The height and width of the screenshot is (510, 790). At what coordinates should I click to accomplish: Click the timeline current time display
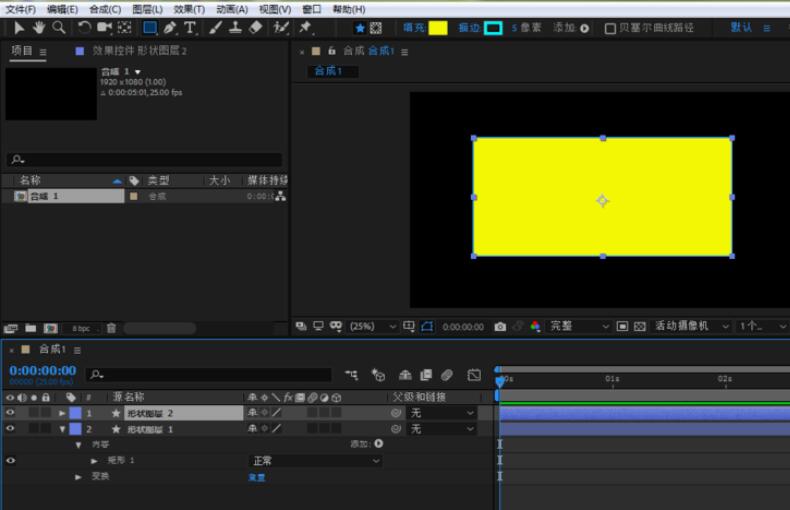(x=43, y=370)
